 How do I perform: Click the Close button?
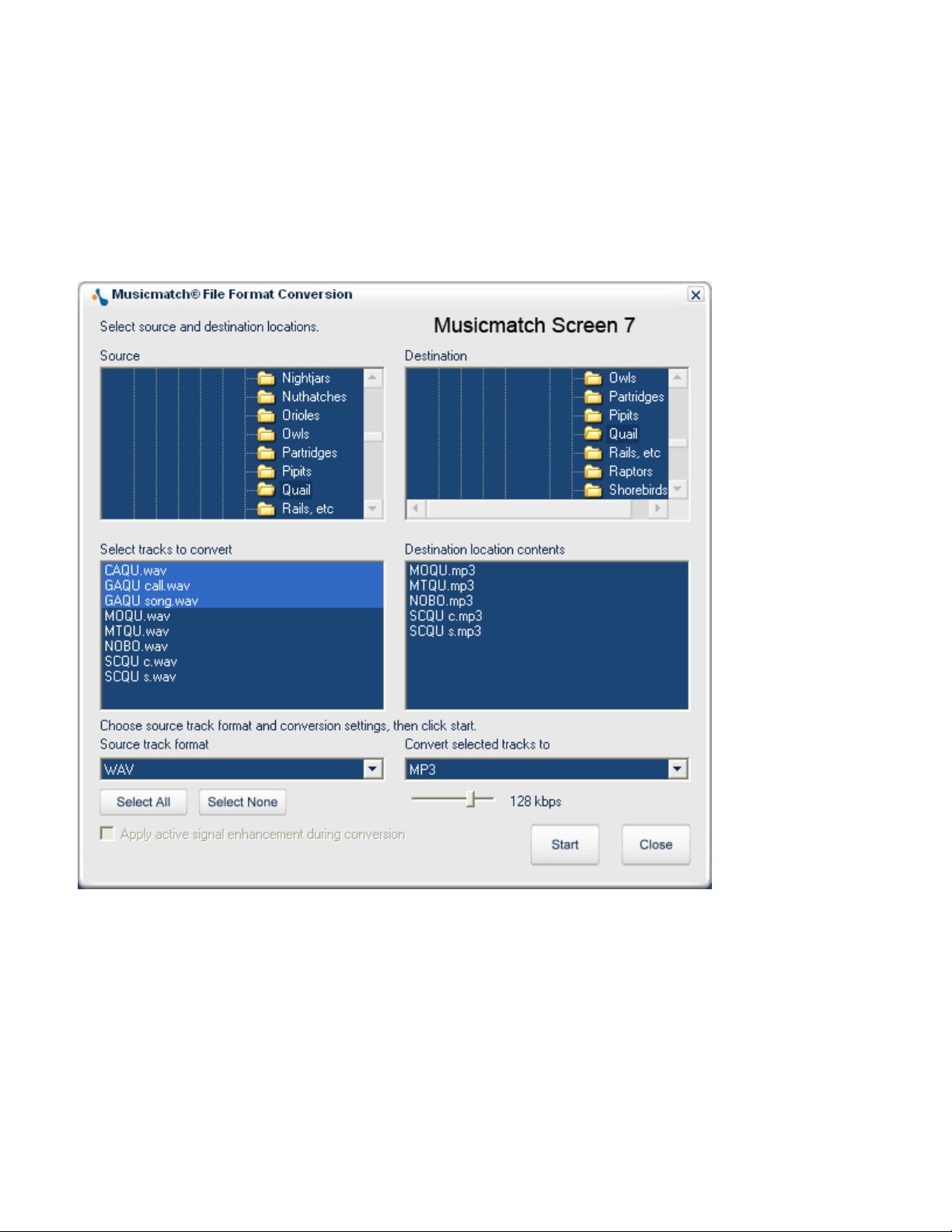tap(656, 845)
